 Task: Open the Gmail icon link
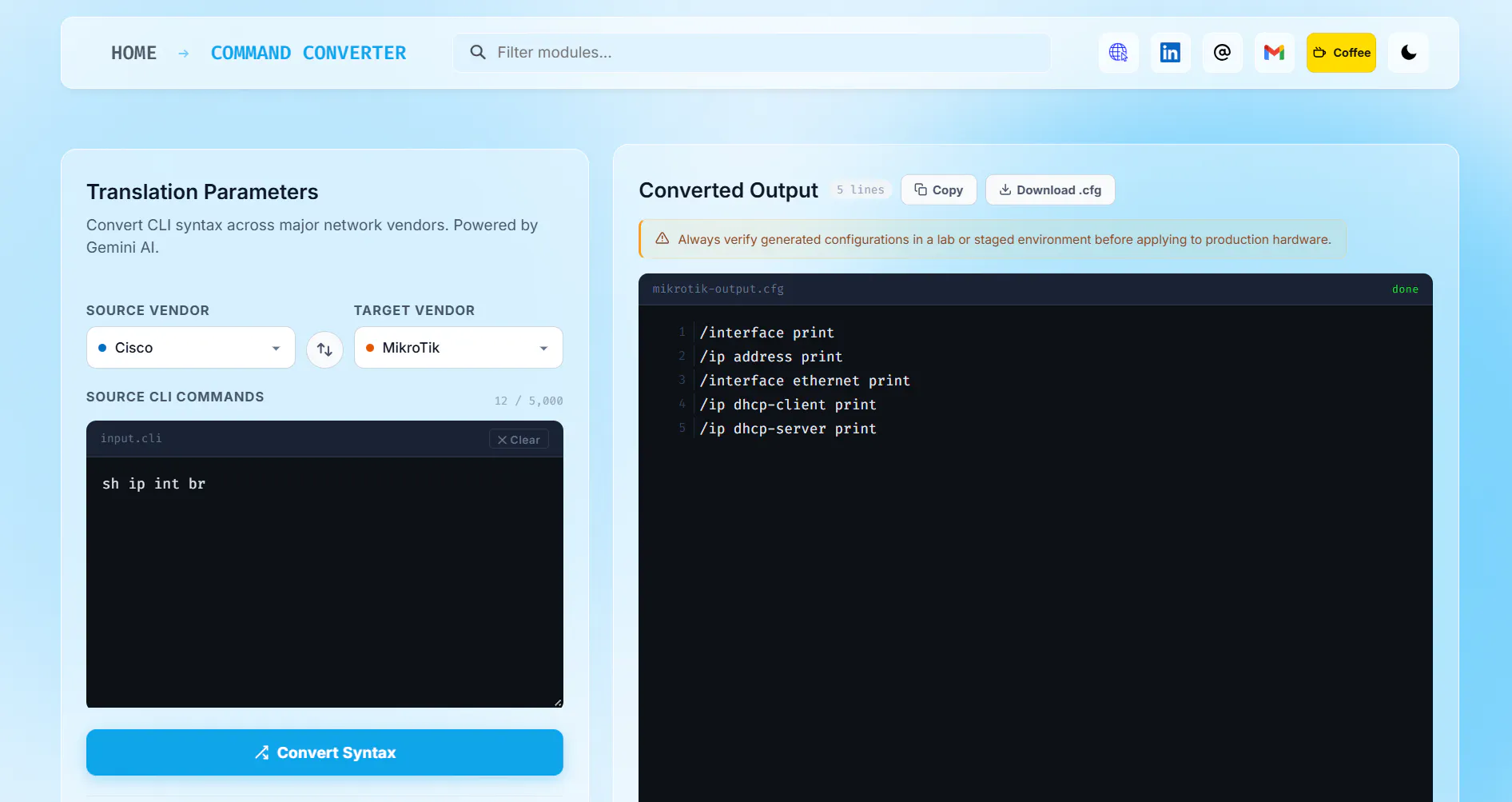point(1274,53)
